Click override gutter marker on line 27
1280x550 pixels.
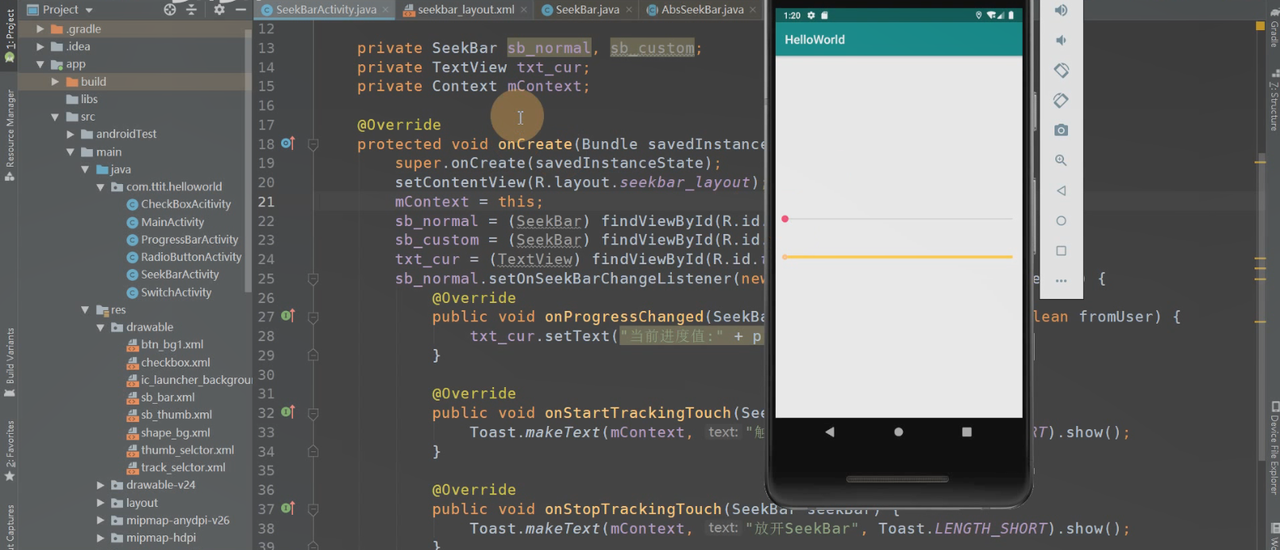click(x=288, y=316)
